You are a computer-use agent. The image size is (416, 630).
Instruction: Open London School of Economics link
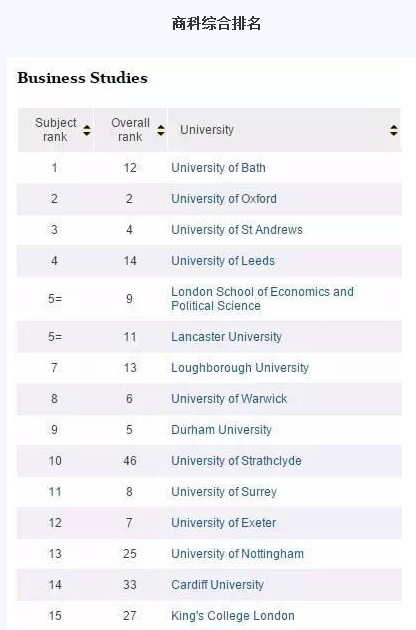[262, 299]
